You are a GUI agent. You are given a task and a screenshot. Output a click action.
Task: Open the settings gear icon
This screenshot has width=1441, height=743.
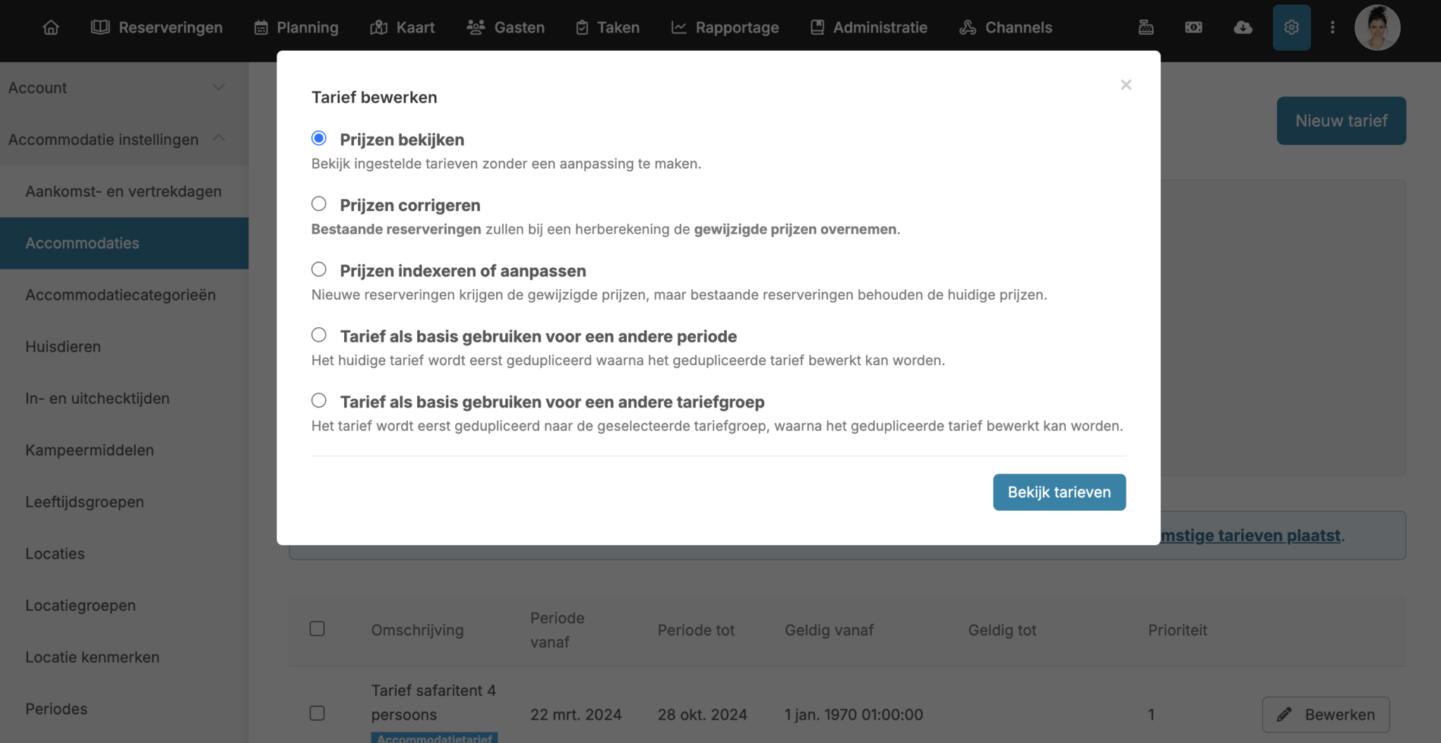point(1291,28)
